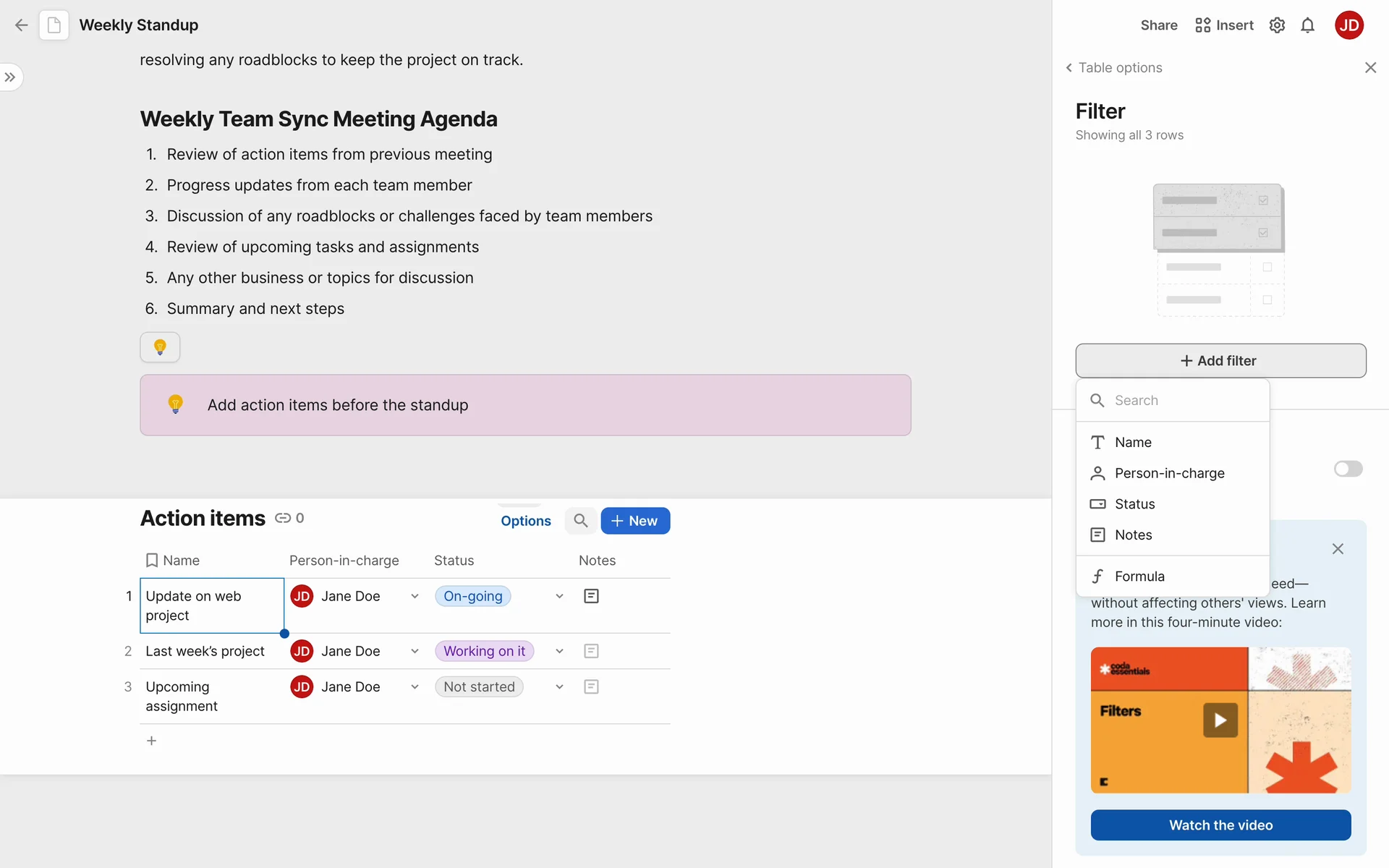This screenshot has width=1389, height=868.
Task: Click the notifications bell icon
Action: click(1307, 25)
